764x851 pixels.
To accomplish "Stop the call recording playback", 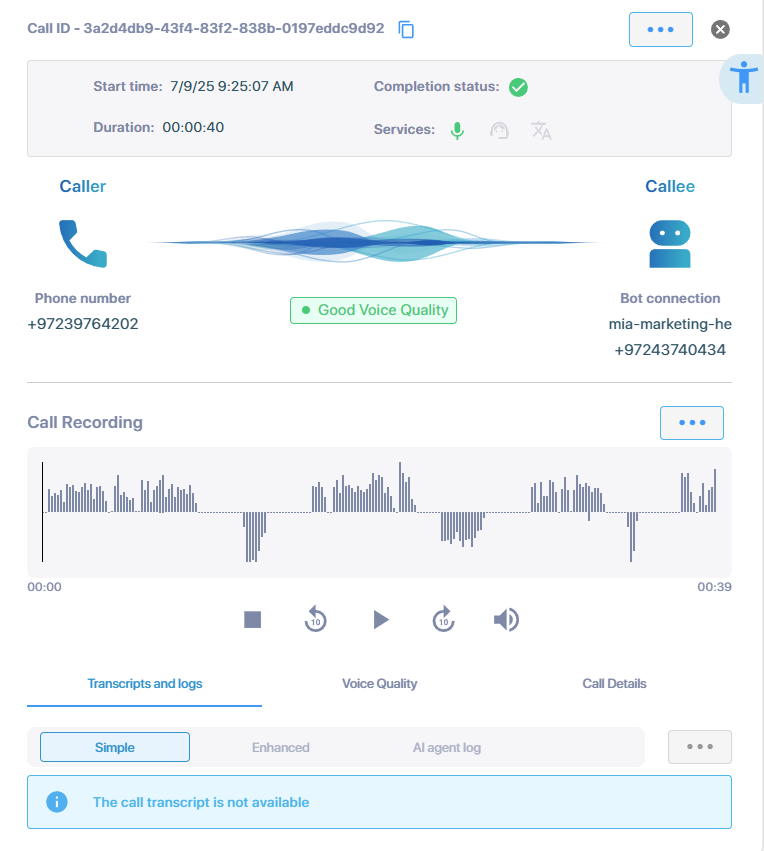I will coord(252,619).
